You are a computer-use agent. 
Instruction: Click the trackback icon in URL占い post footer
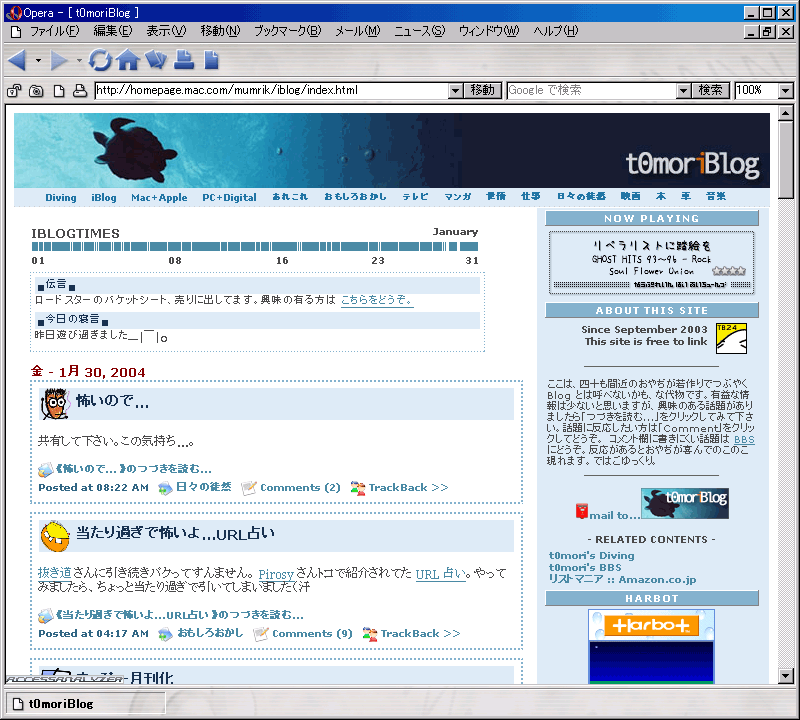[370, 634]
